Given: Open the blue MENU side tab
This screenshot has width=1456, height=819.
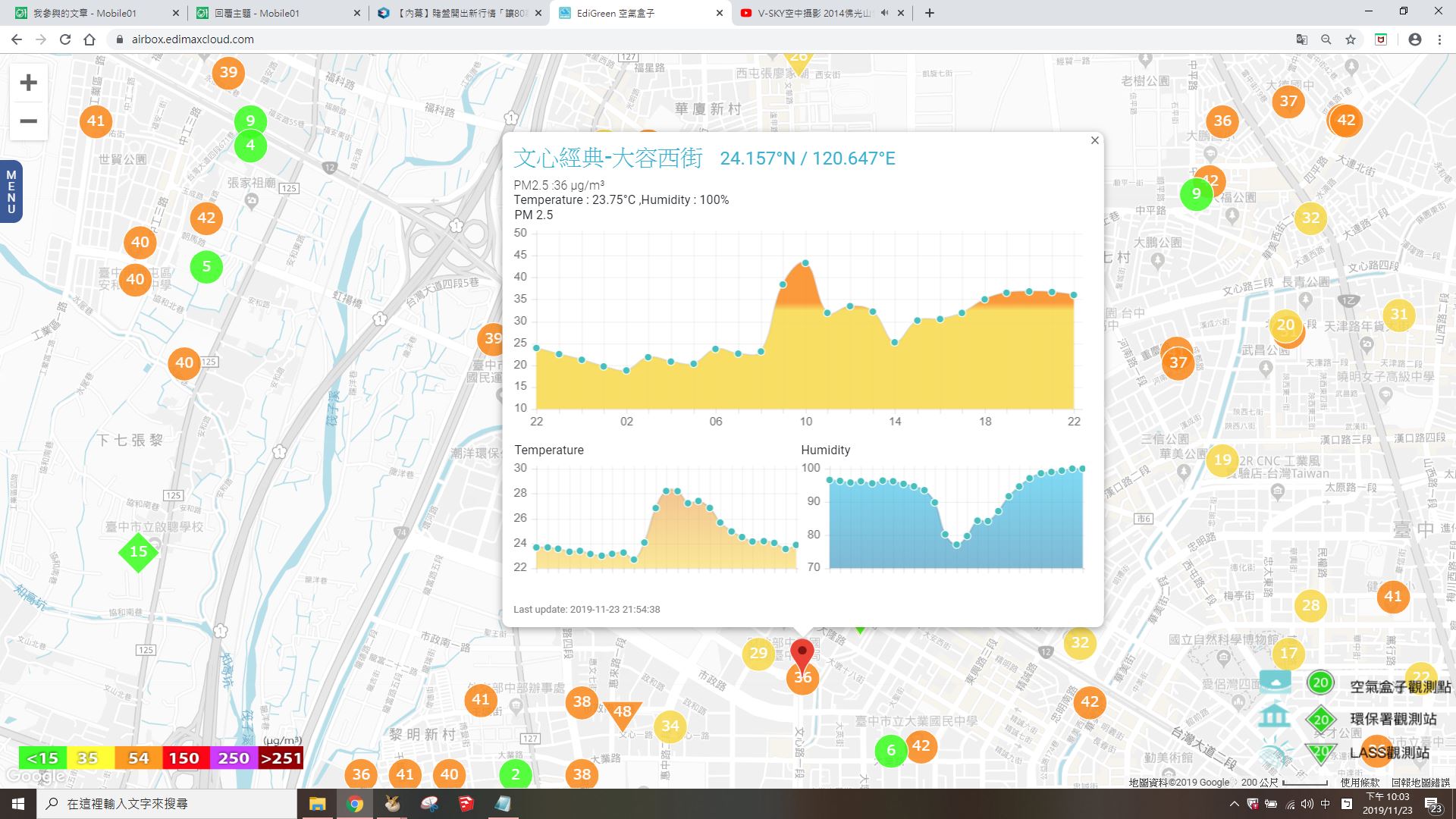Looking at the screenshot, I should click(x=11, y=192).
